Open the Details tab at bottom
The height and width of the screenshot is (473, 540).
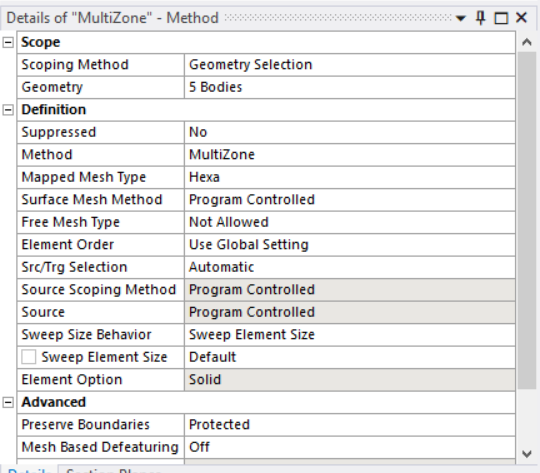tap(29, 470)
